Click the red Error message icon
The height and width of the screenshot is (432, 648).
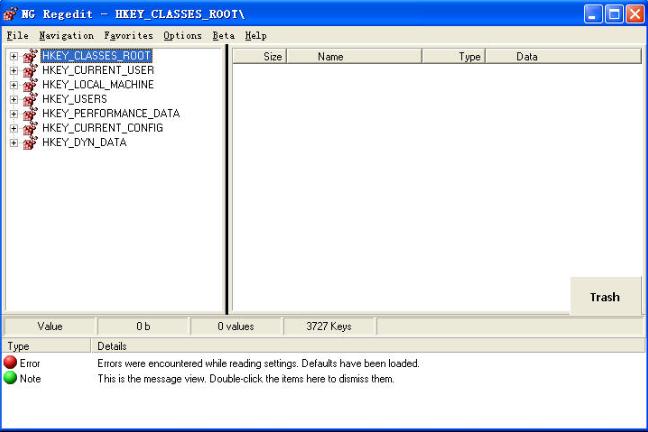click(x=10, y=363)
